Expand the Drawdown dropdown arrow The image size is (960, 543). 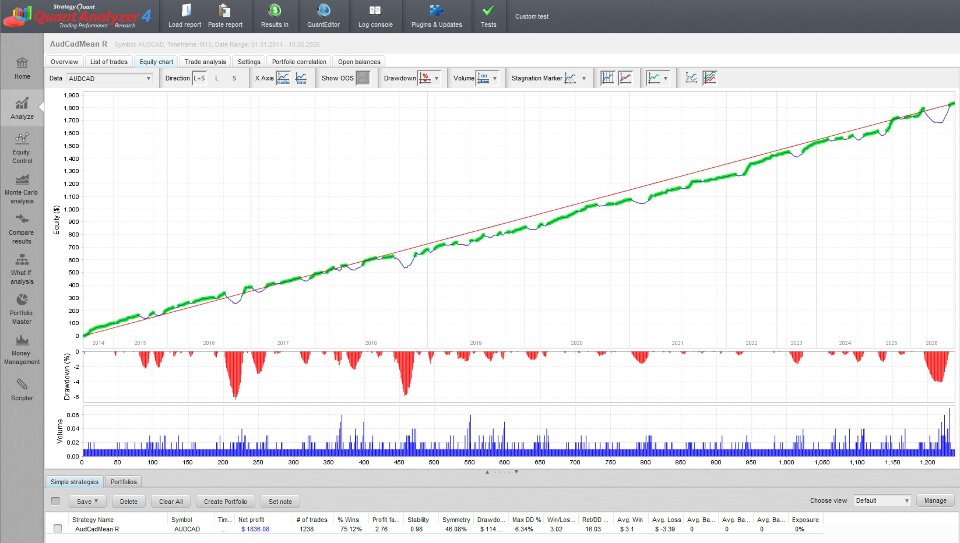tap(437, 78)
